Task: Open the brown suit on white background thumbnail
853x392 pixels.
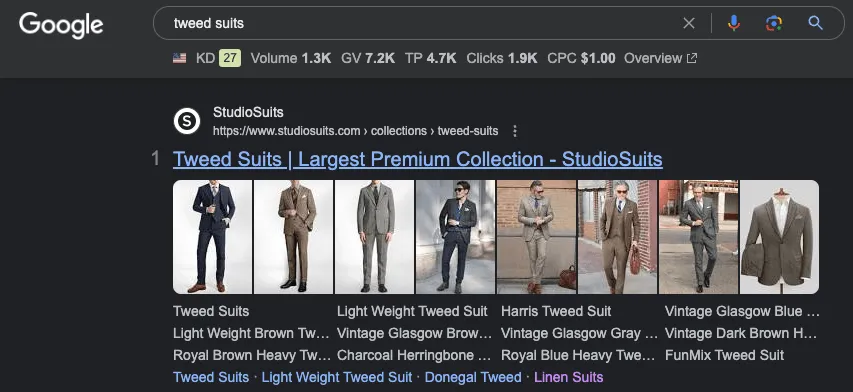Action: tap(293, 237)
